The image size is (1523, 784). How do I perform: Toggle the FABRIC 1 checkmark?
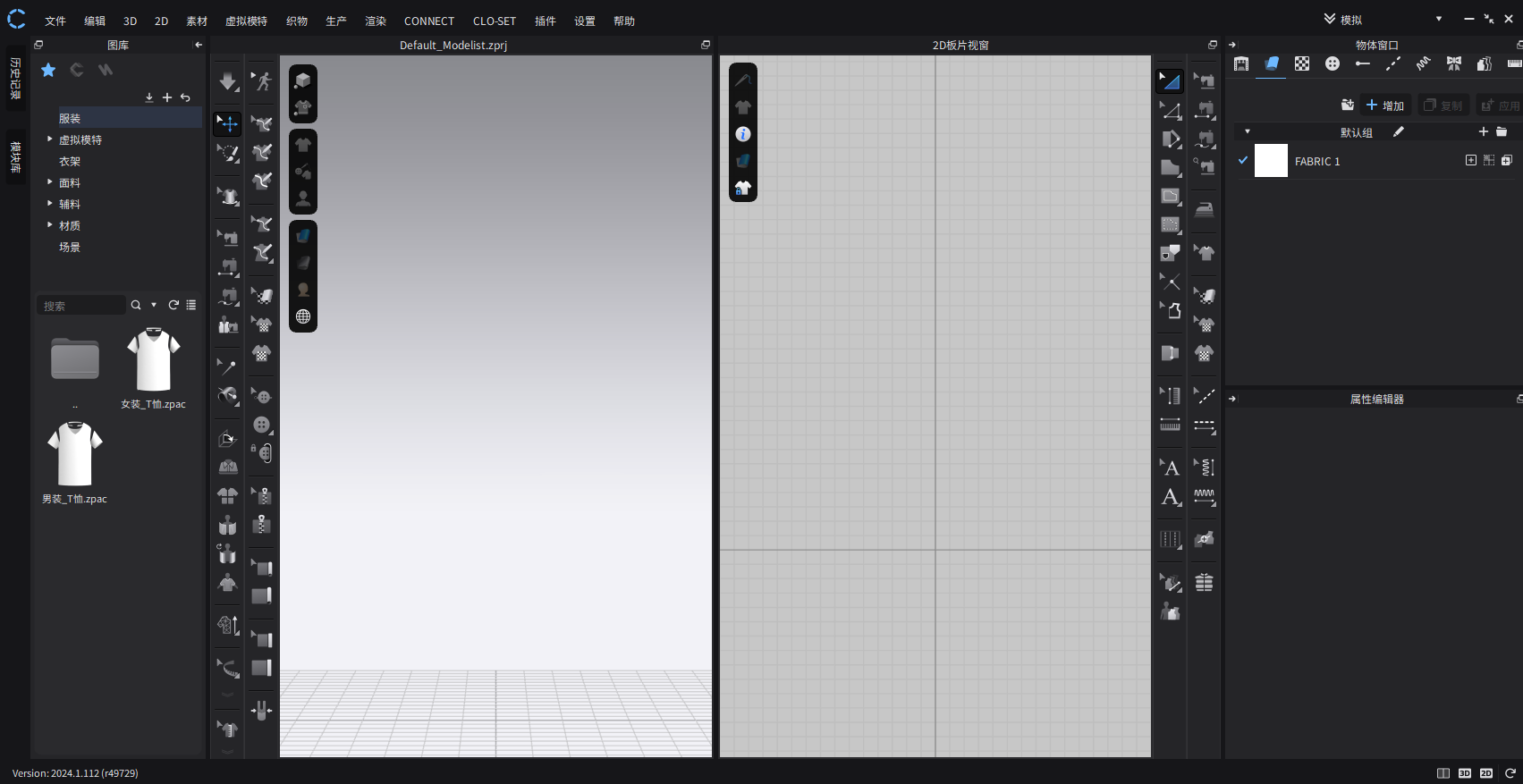pyautogui.click(x=1242, y=161)
